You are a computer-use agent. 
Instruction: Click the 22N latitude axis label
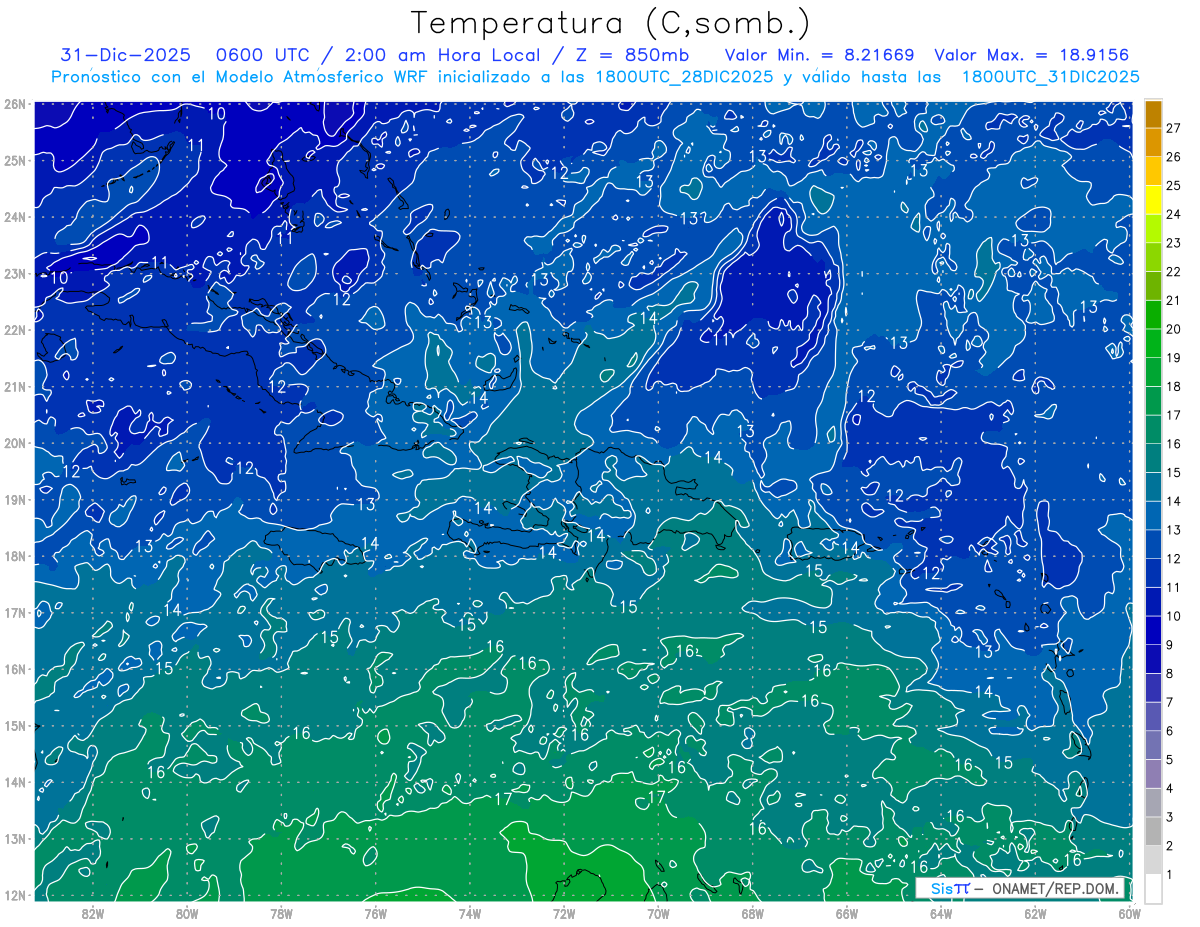click(x=14, y=330)
